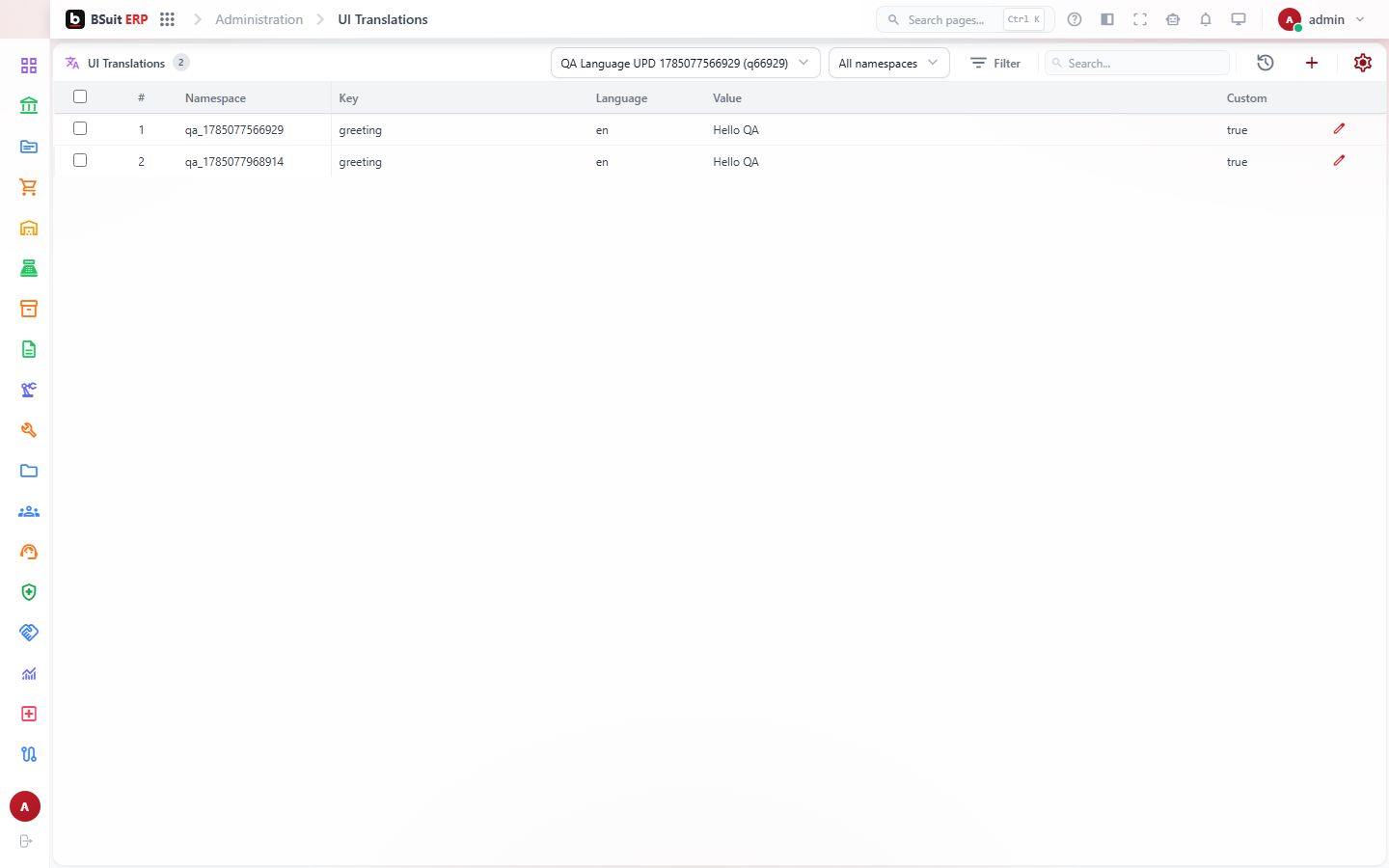The width and height of the screenshot is (1389, 868).
Task: Open the handshake icon in sidebar
Action: coord(29,633)
